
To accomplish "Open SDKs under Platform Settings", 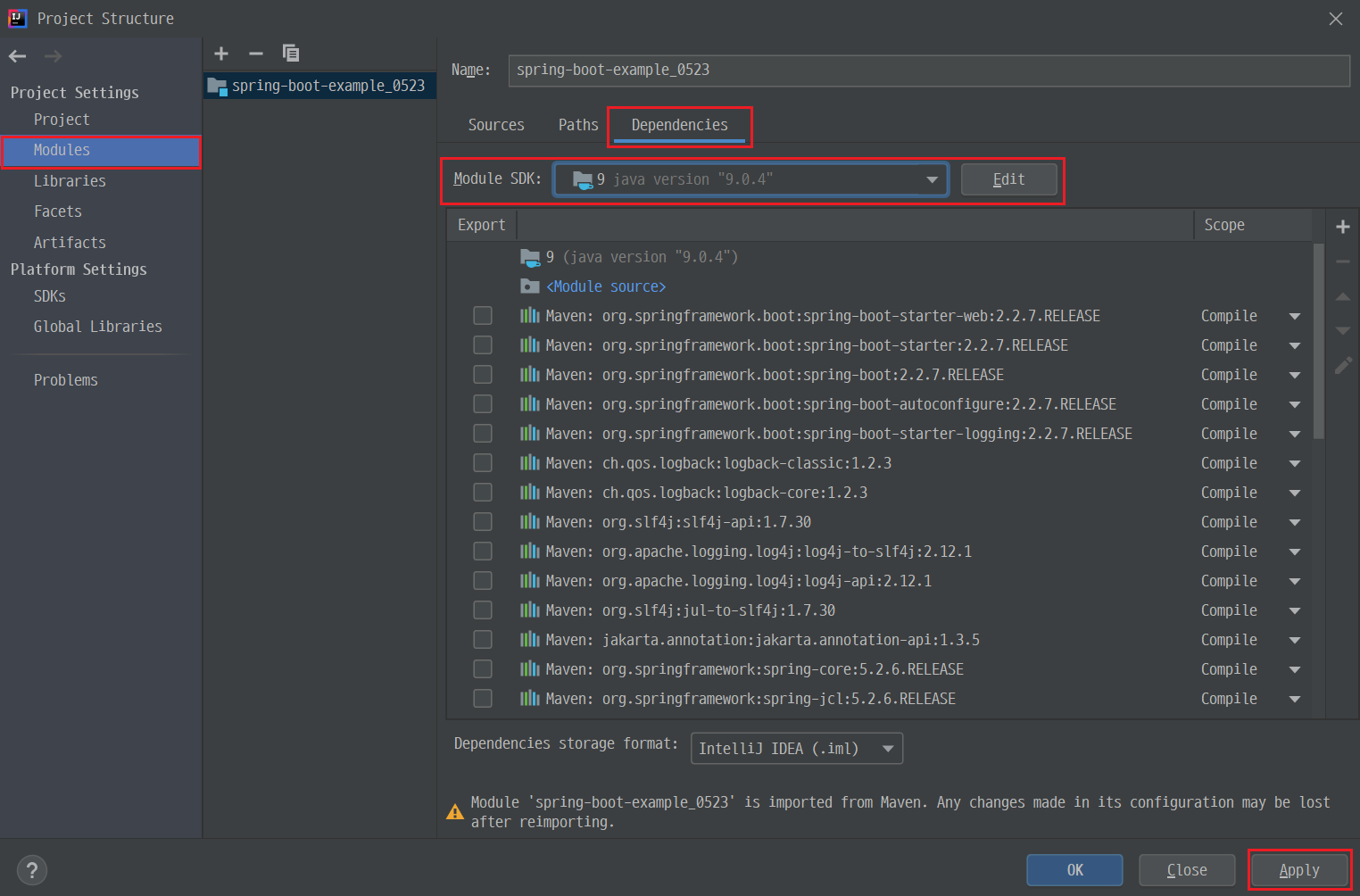I will pyautogui.click(x=50, y=296).
